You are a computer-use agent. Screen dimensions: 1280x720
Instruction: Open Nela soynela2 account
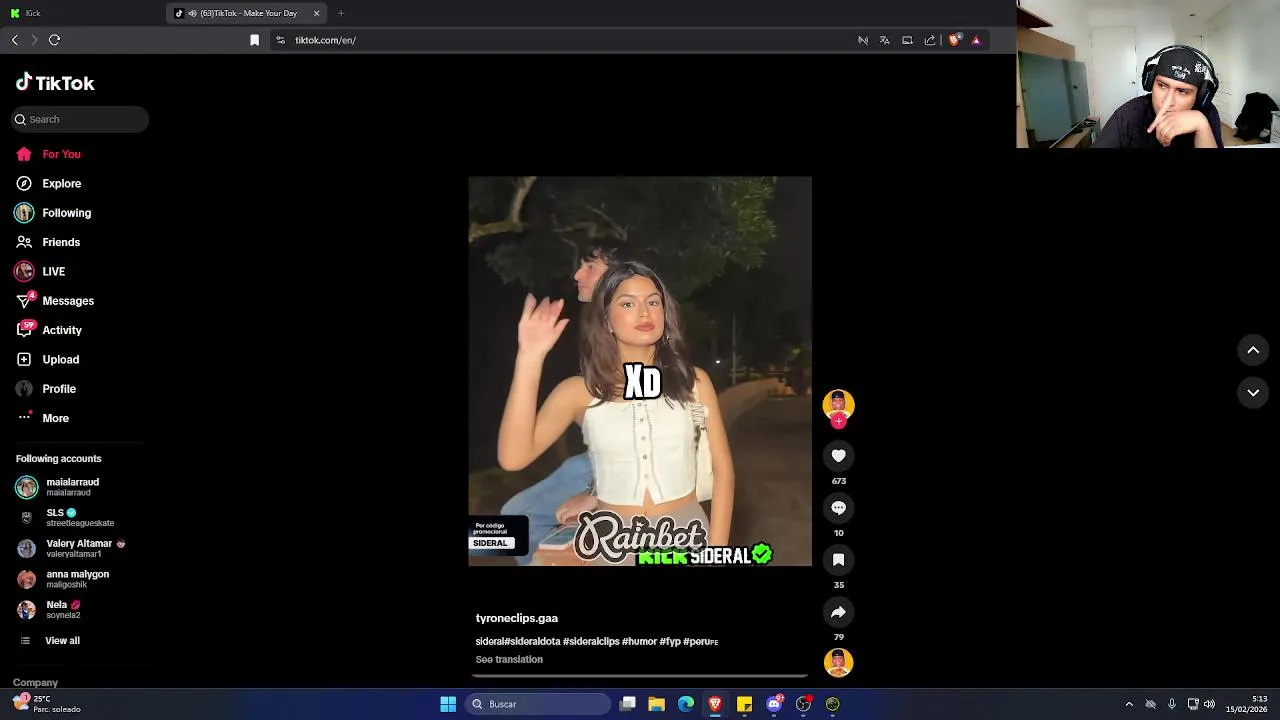[x=50, y=609]
